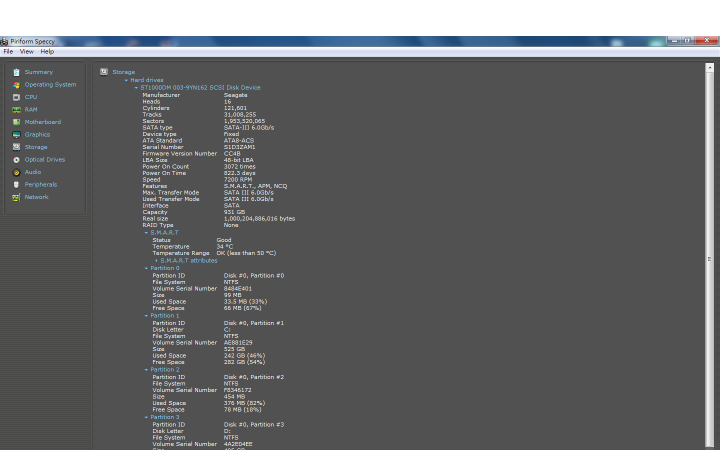Close the Speccy window

(706, 41)
